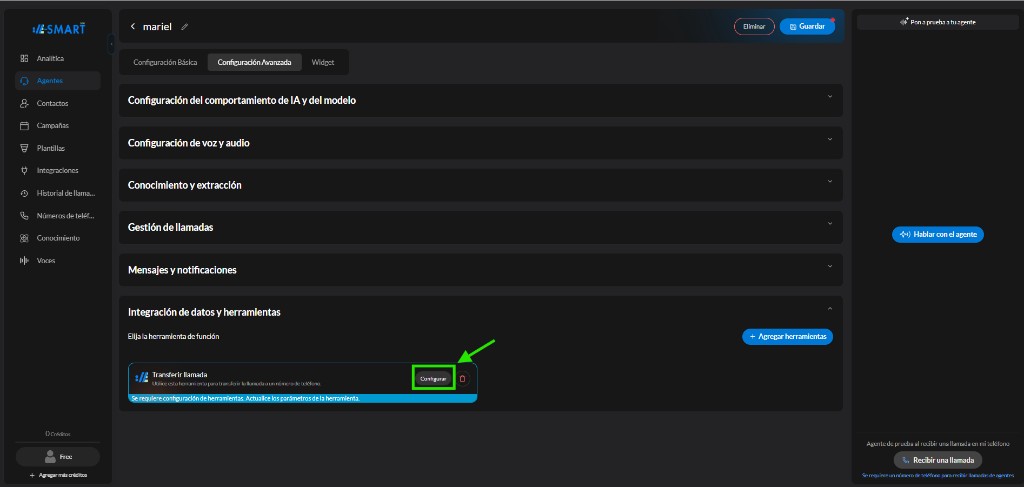Switch to Configuración Básica tab
The height and width of the screenshot is (487, 1024).
(165, 63)
